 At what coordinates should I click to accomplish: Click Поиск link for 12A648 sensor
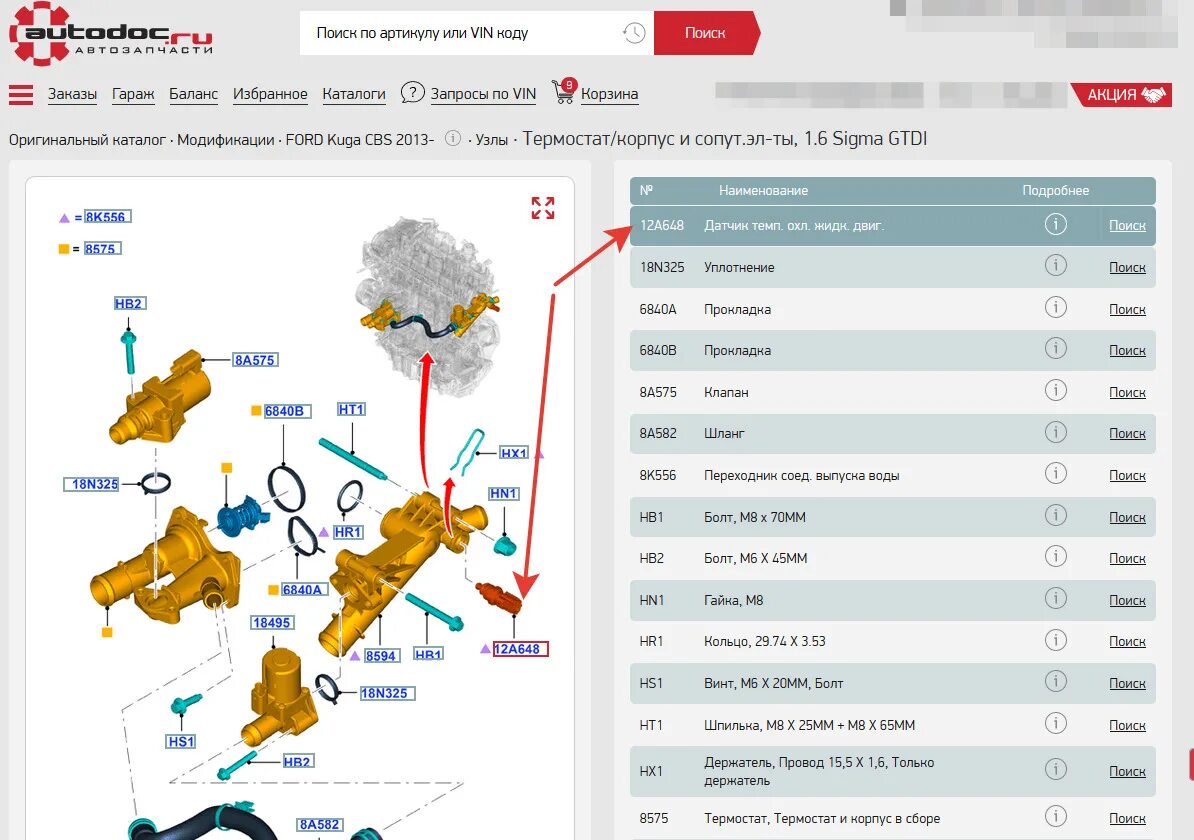(x=1127, y=225)
